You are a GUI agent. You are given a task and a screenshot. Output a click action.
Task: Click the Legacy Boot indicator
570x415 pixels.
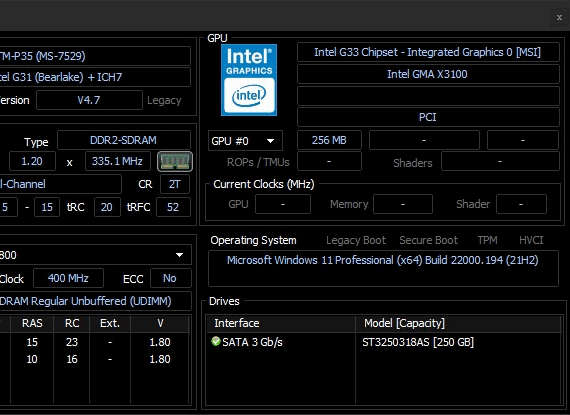[356, 240]
